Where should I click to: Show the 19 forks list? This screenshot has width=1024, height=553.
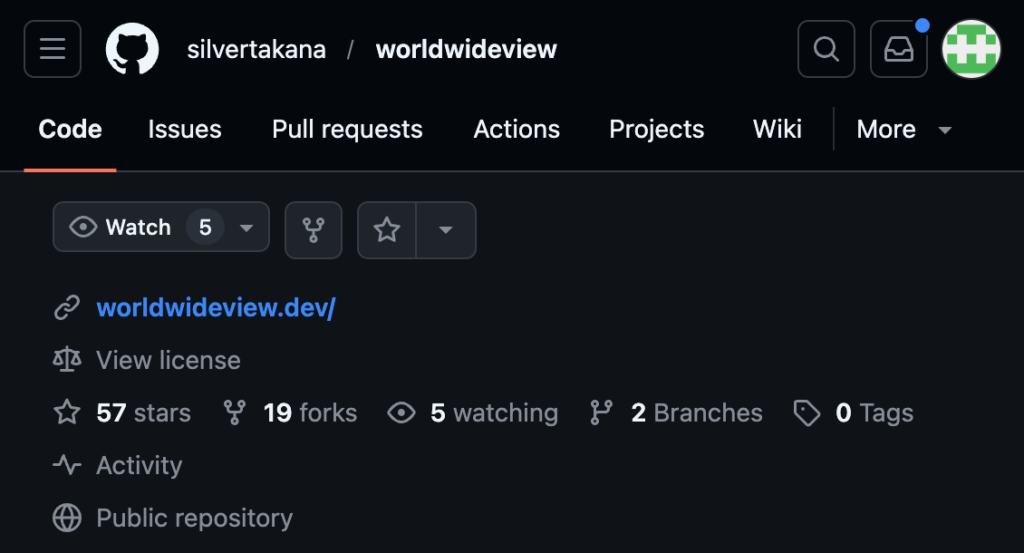coord(309,413)
